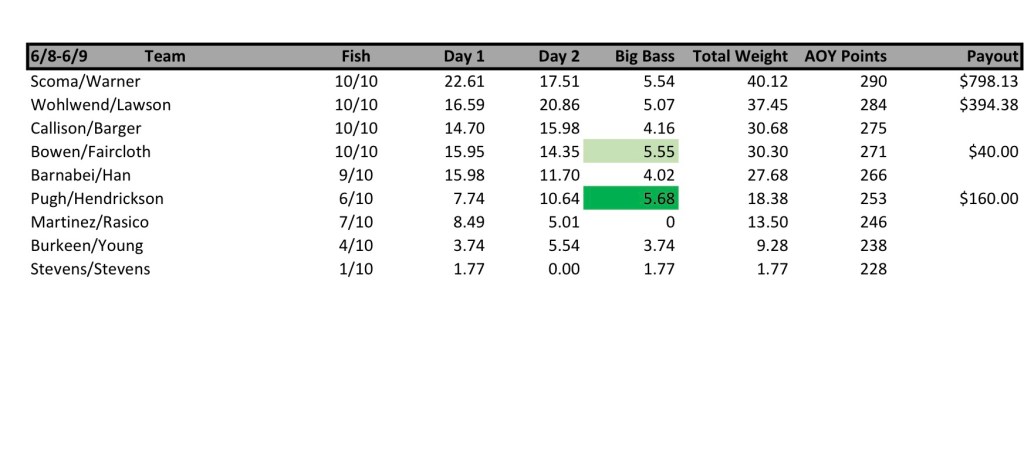Image resolution: width=1024 pixels, height=472 pixels.
Task: Select the Day 1 column header
Action: [x=464, y=57]
